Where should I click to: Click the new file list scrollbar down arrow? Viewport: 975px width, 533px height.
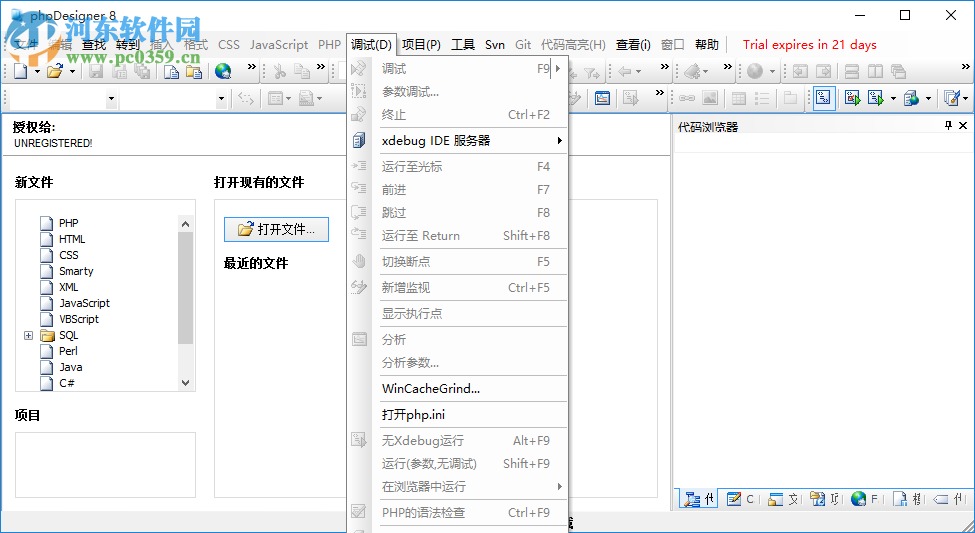pyautogui.click(x=185, y=383)
